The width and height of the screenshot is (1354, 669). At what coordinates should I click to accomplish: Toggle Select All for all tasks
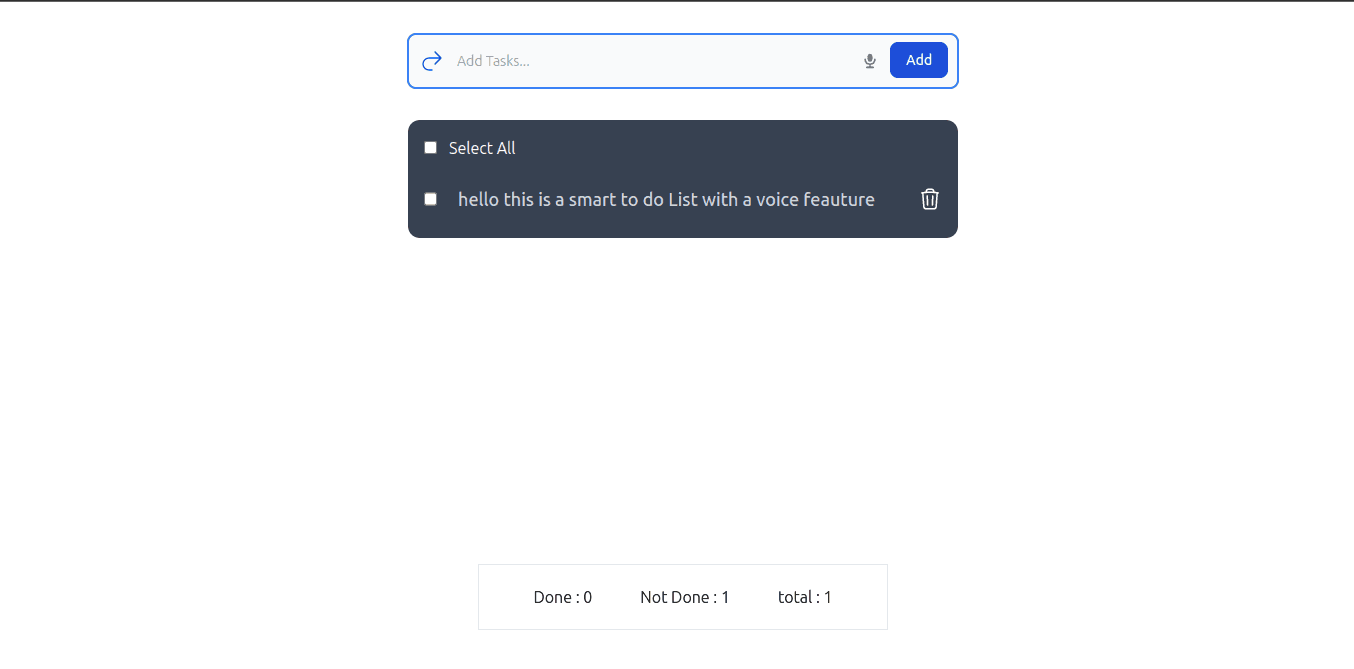tap(430, 147)
